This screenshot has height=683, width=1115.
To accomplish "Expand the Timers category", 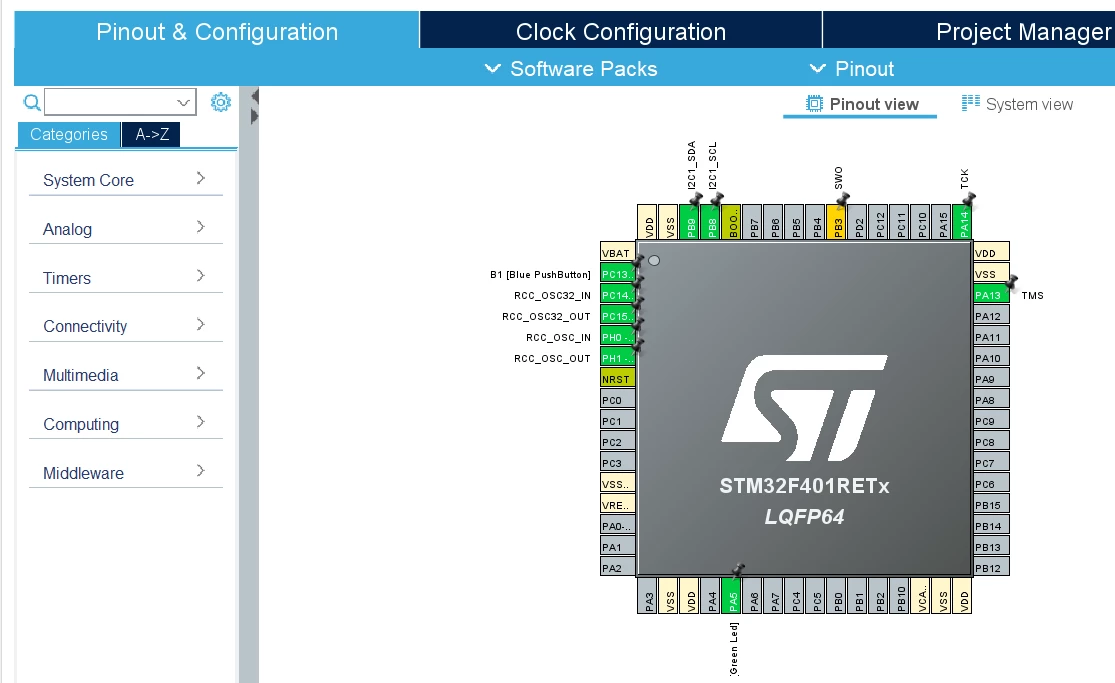I will tap(125, 278).
